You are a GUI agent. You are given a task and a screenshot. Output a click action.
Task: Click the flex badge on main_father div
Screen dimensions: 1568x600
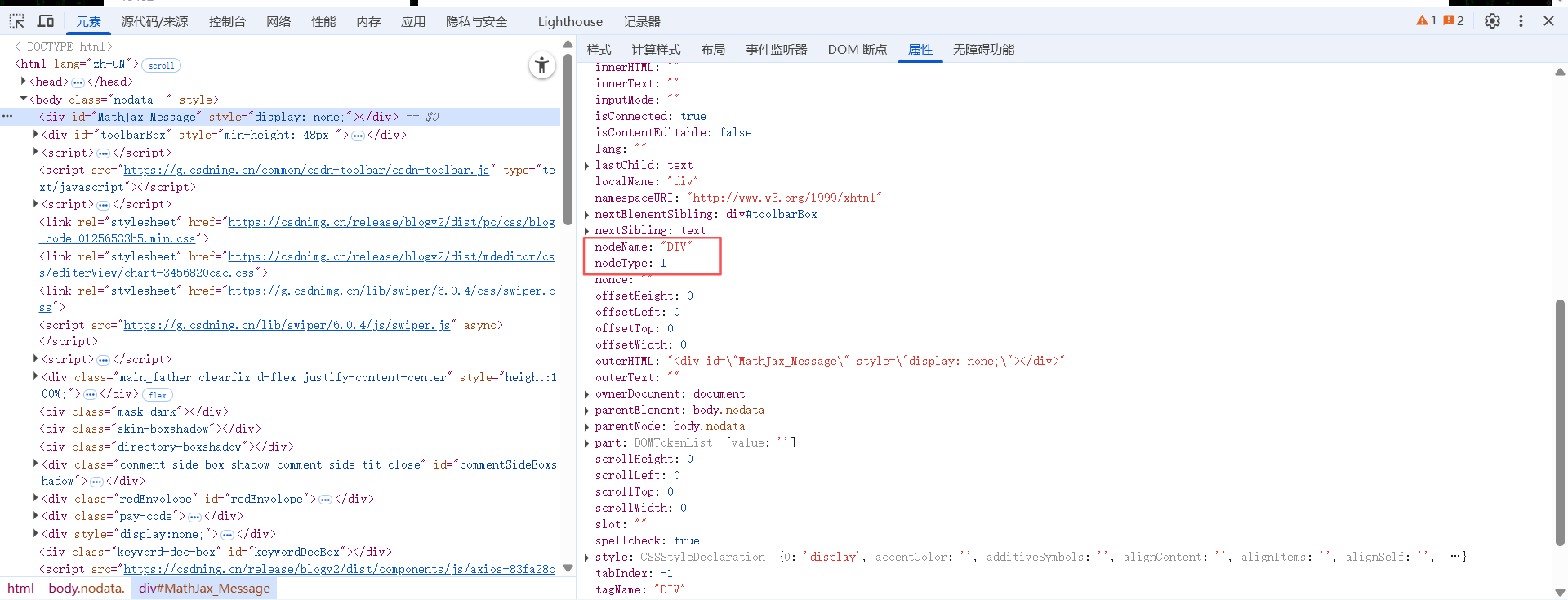tap(158, 395)
